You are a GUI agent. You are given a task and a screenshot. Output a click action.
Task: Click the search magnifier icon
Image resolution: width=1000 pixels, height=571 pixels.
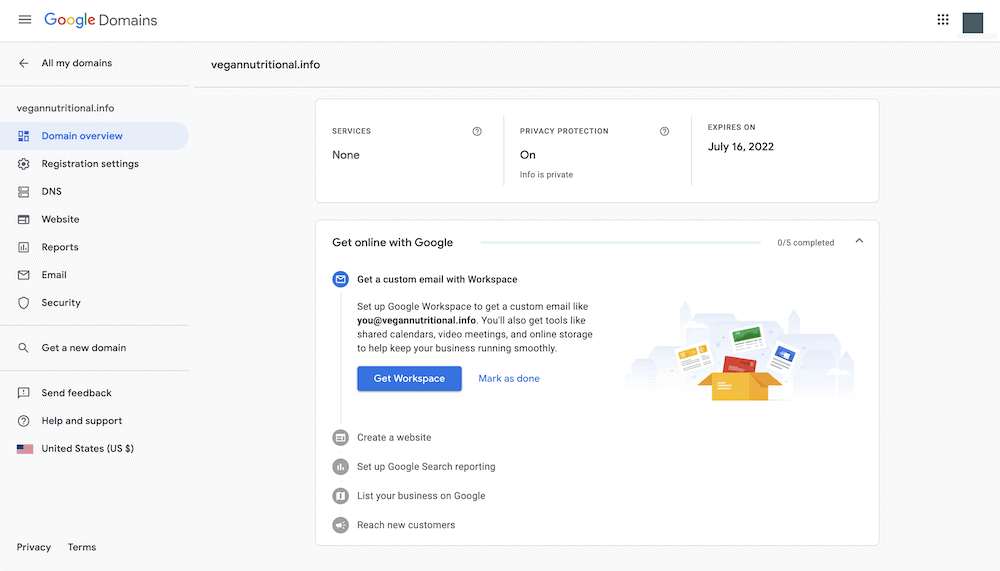[24, 348]
